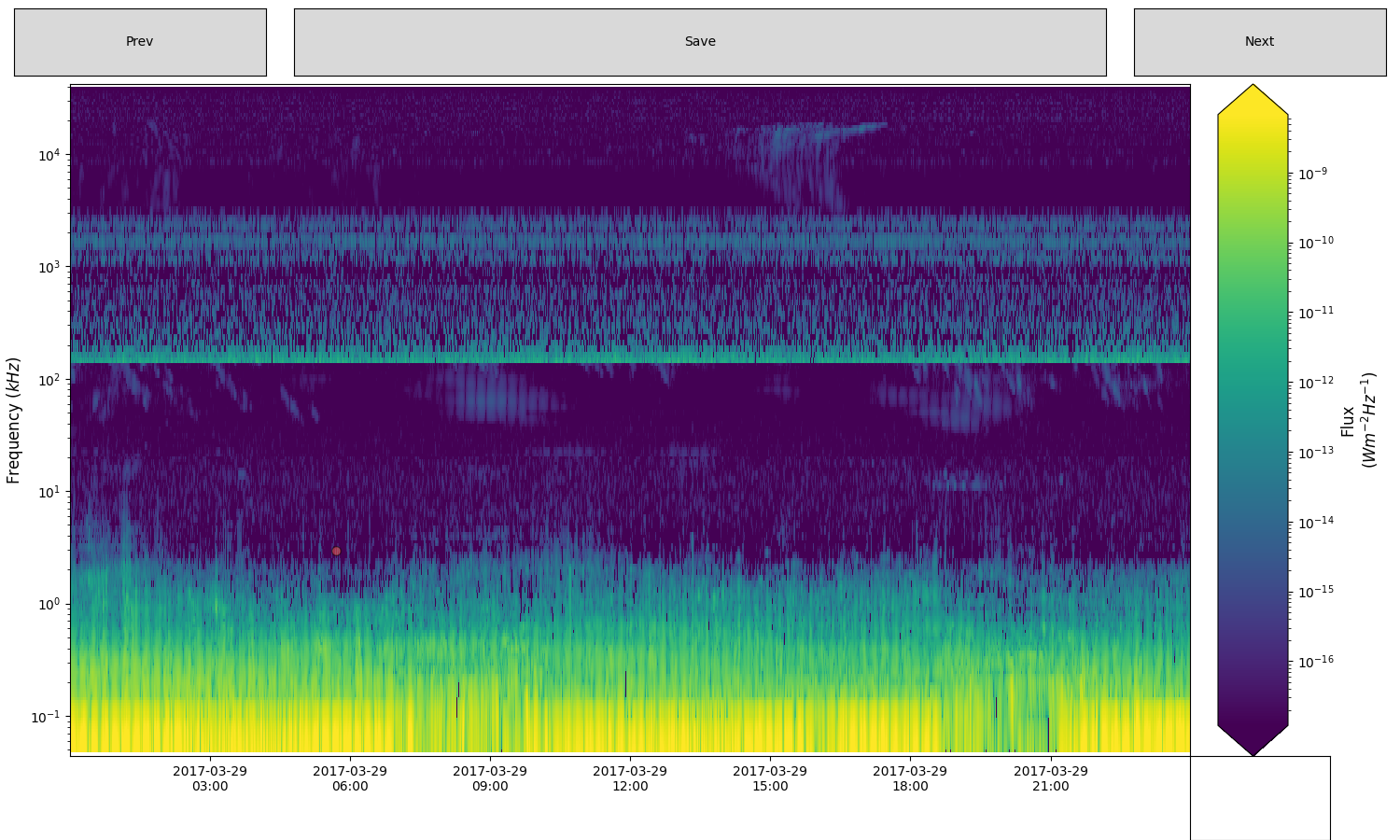Image resolution: width=1400 pixels, height=840 pixels.
Task: Click the 10⁻¹ frequency tick label
Action: click(x=45, y=717)
